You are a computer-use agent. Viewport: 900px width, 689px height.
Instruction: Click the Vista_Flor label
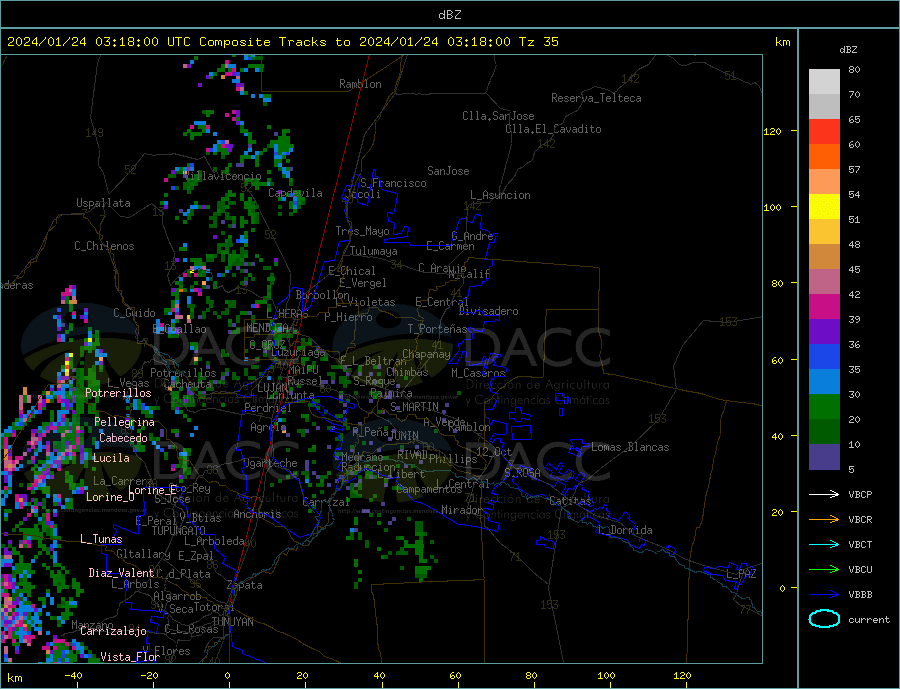130,657
